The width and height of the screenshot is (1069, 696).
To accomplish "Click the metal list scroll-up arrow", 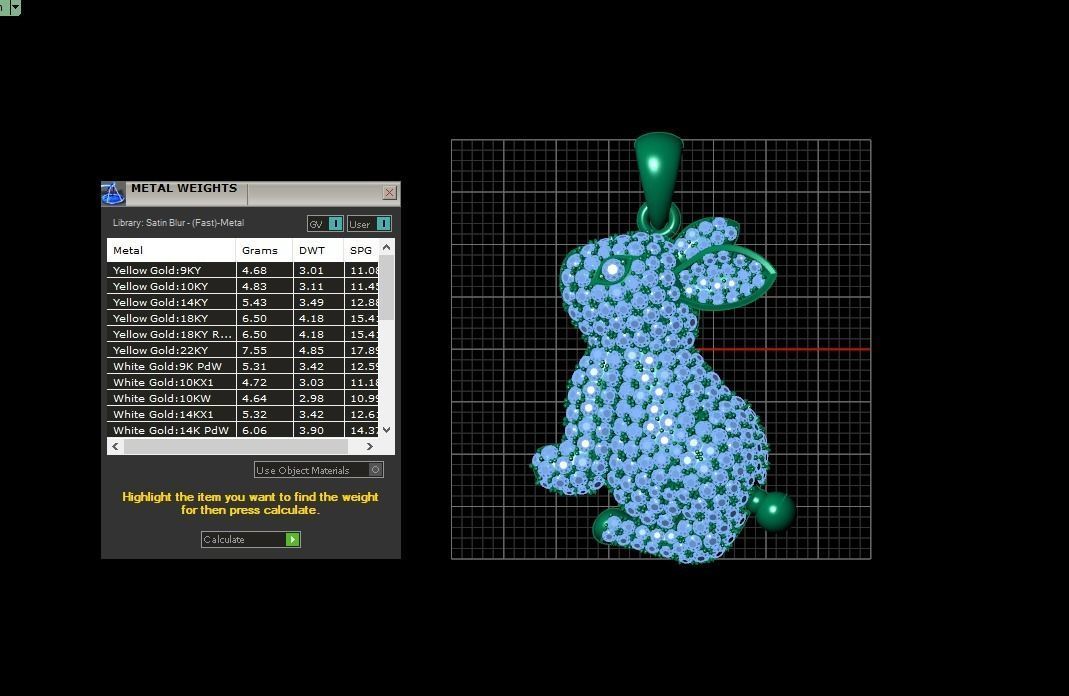I will [x=387, y=247].
